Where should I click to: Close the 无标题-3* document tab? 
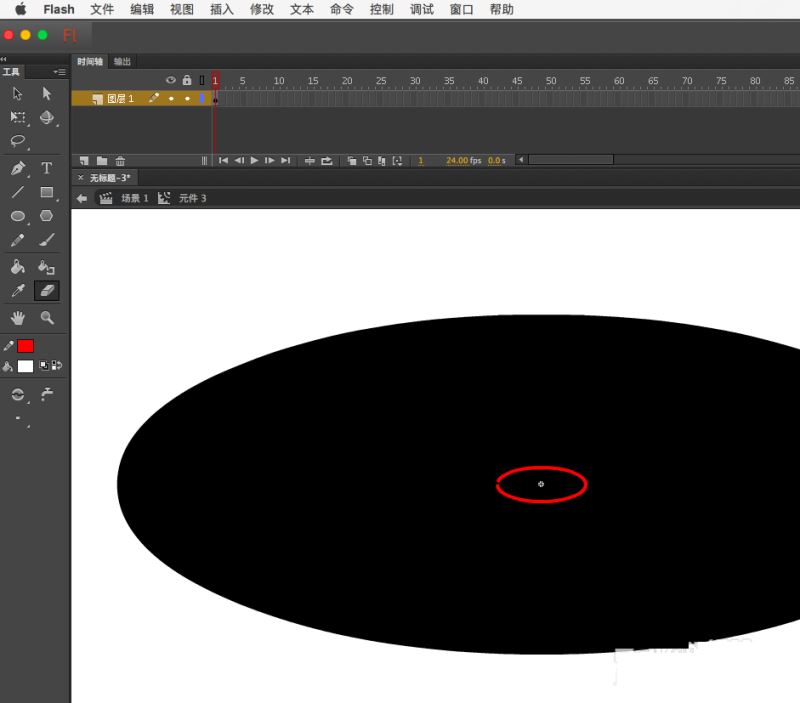[x=81, y=178]
